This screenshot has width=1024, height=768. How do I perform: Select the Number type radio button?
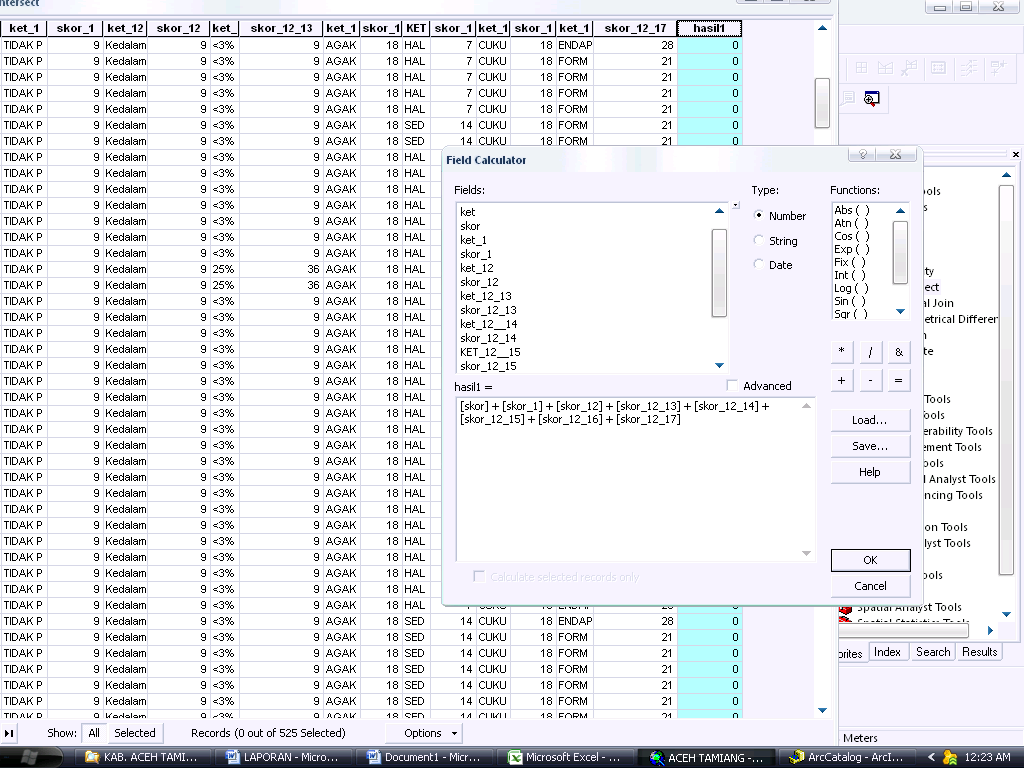760,216
